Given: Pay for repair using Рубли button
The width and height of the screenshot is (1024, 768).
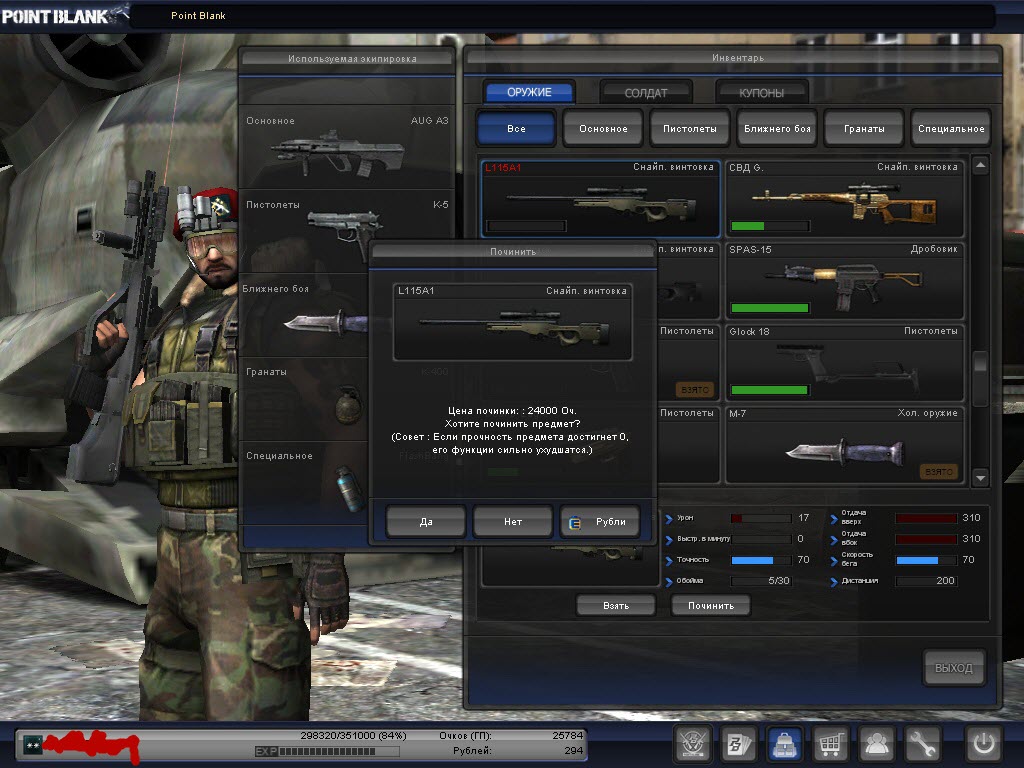Looking at the screenshot, I should pyautogui.click(x=600, y=521).
